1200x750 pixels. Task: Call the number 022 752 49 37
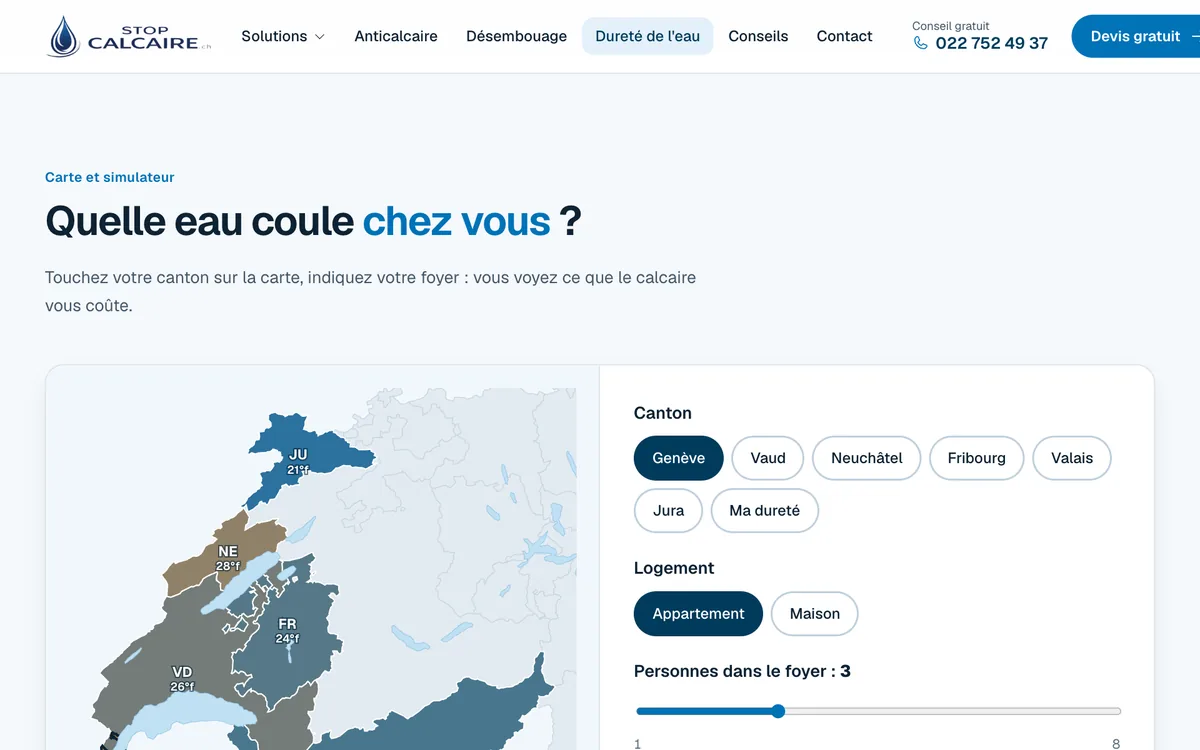click(992, 43)
